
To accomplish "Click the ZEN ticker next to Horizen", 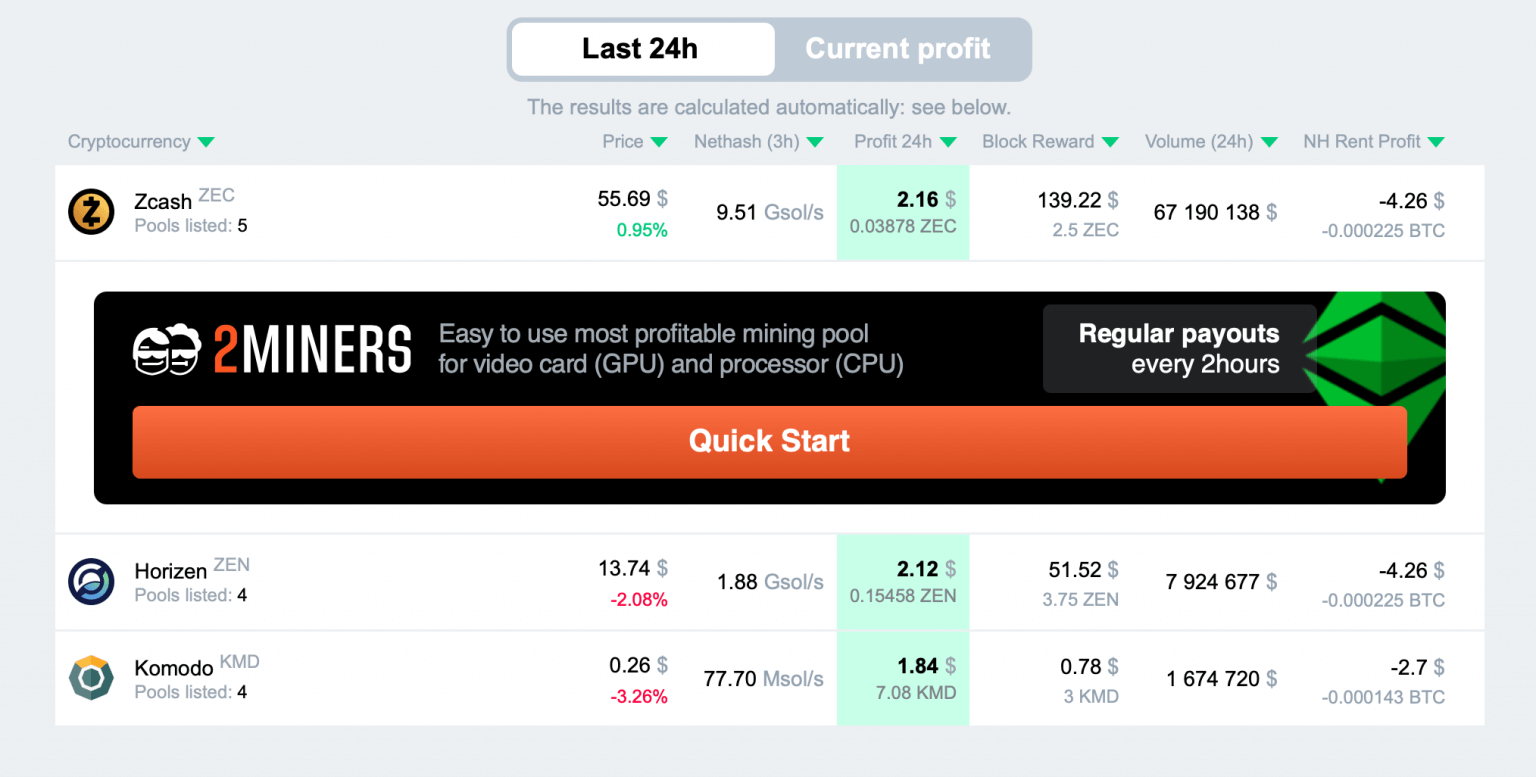I will (231, 564).
